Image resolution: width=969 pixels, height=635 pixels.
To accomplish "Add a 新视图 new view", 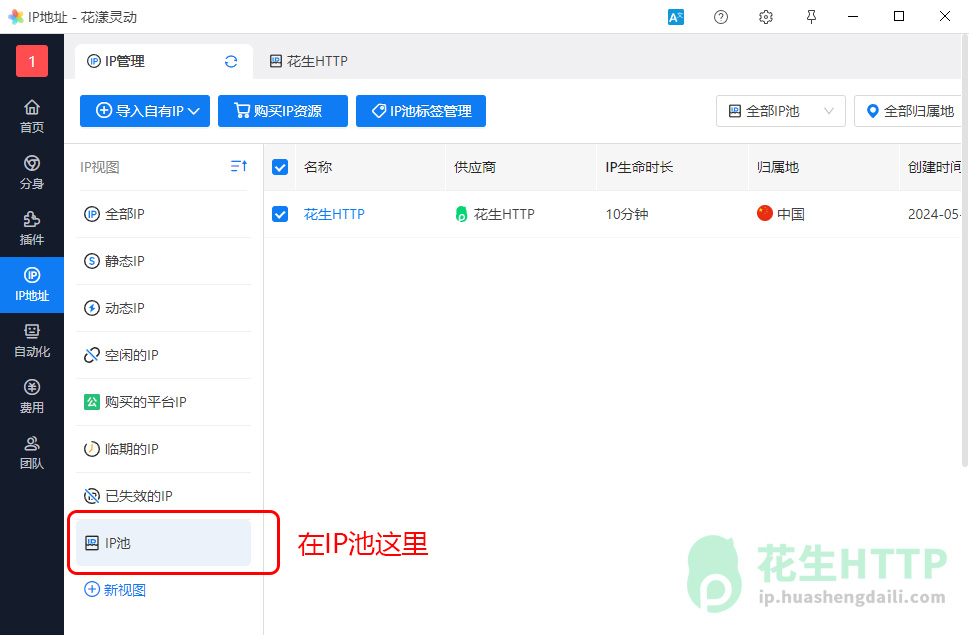I will [115, 589].
